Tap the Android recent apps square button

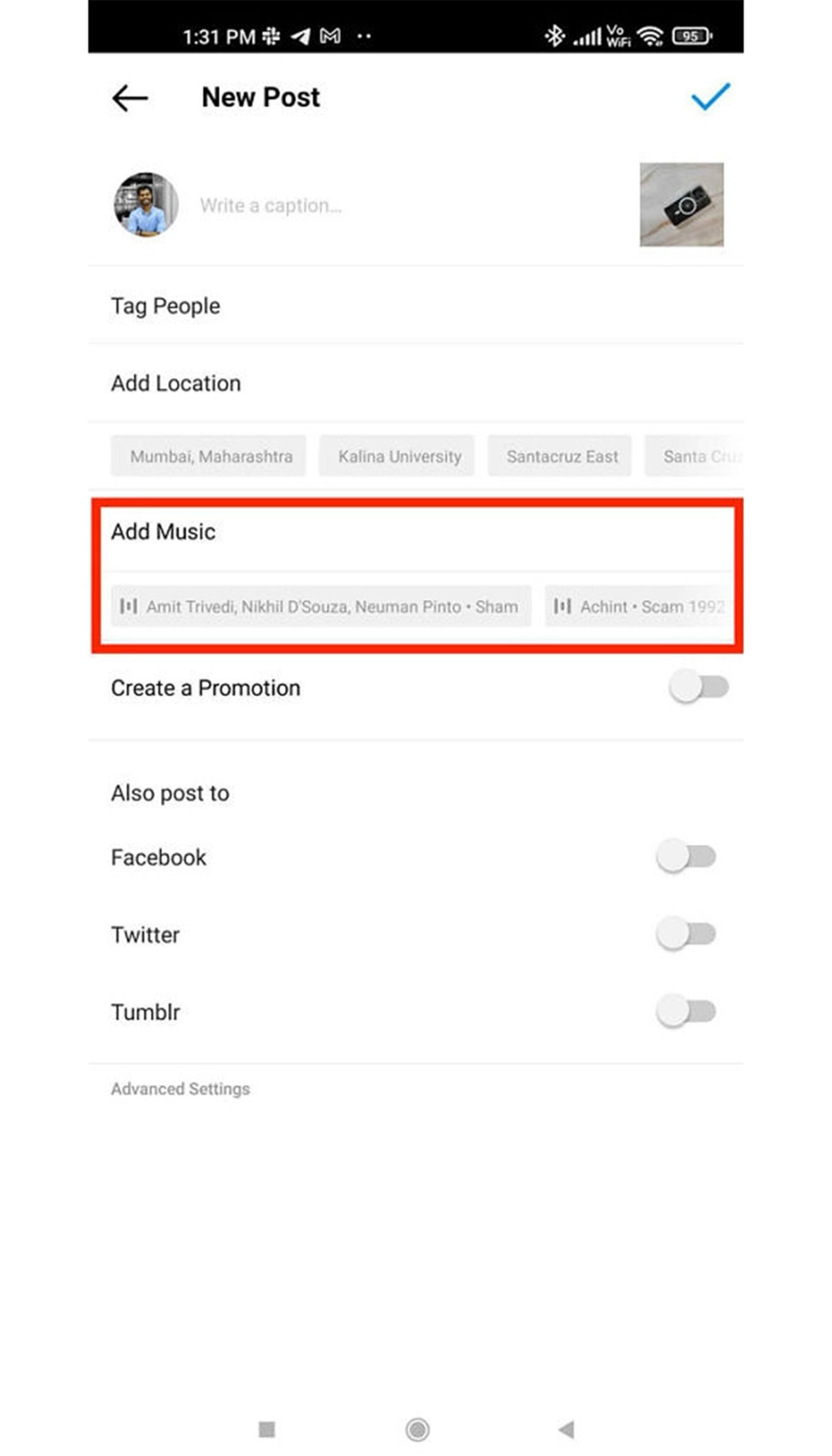point(267,1429)
